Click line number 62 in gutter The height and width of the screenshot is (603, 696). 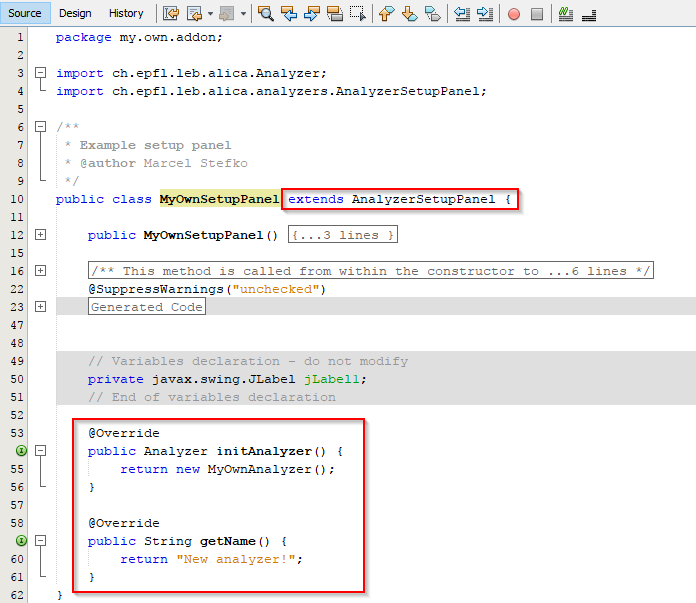17,595
